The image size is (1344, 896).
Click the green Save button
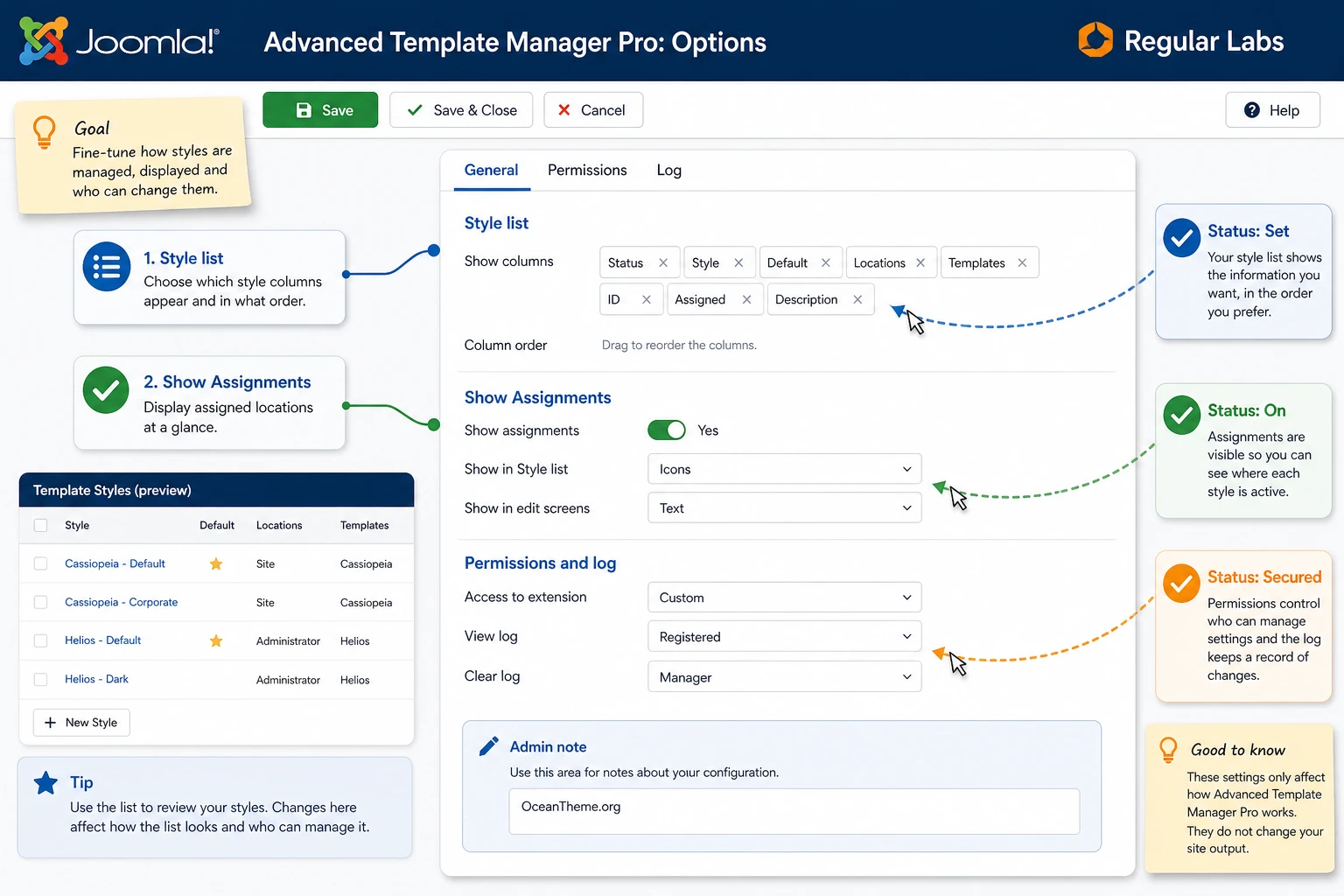(320, 110)
